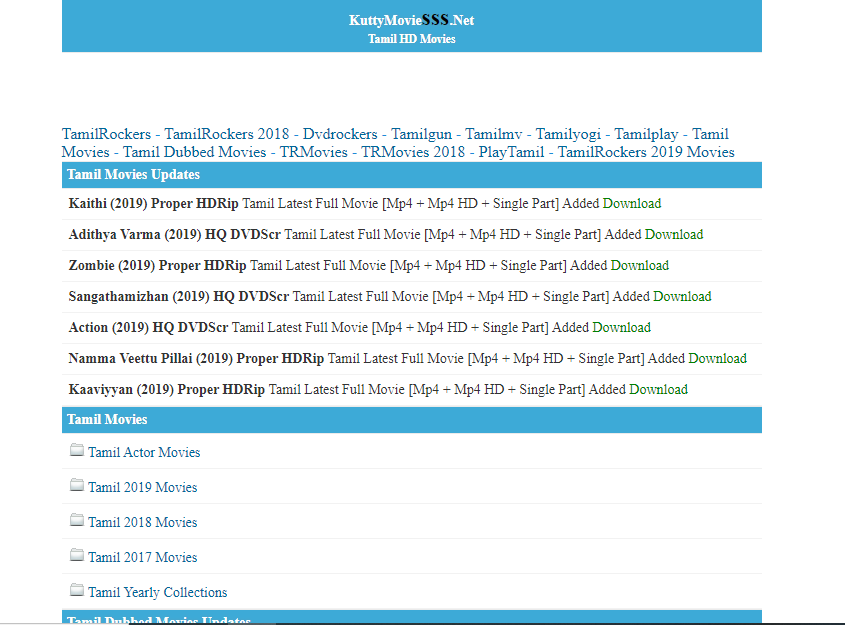Click the Zombie (2019) Proper HDRip title
The height and width of the screenshot is (625, 845).
pyautogui.click(x=157, y=266)
